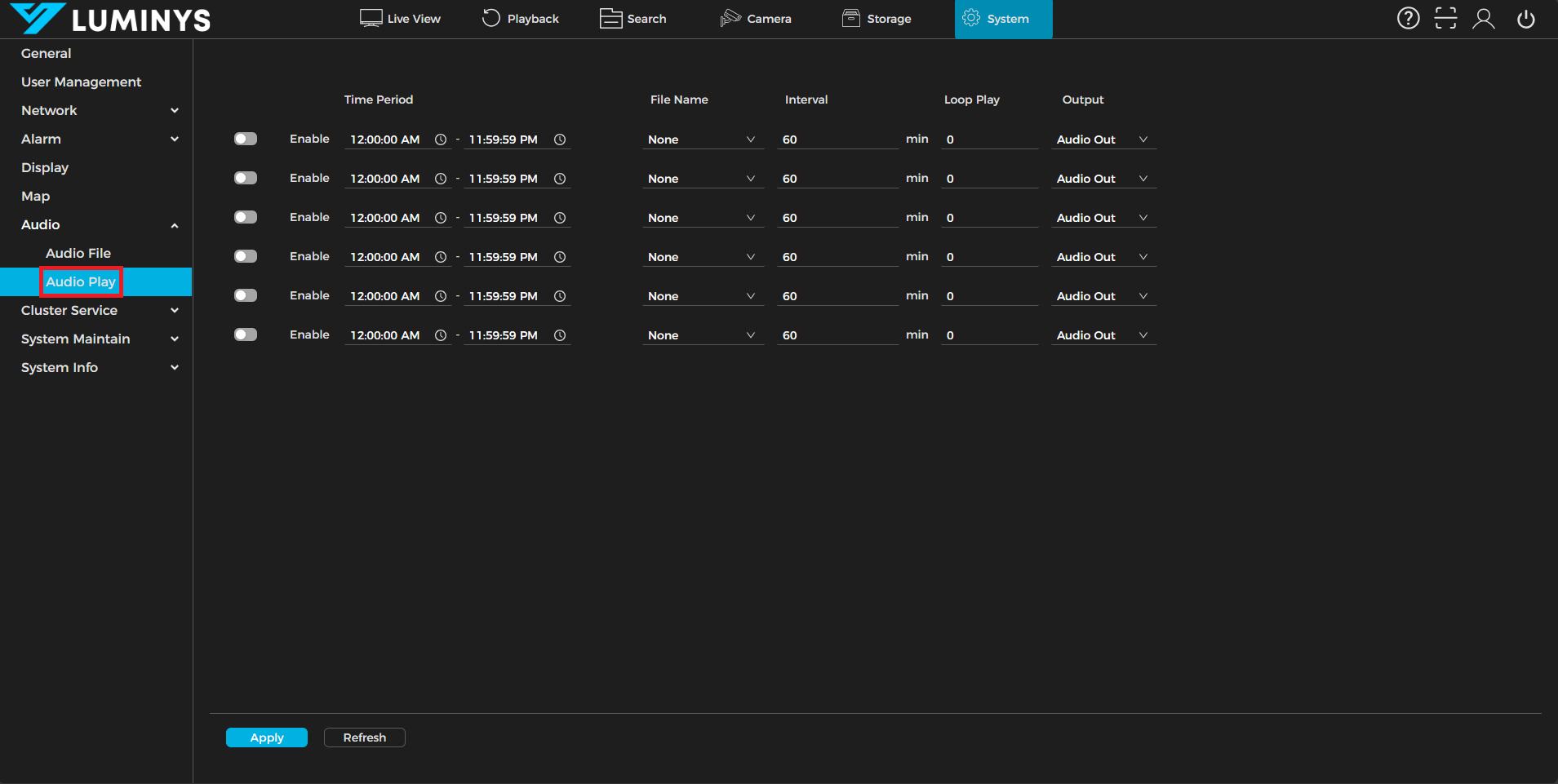
Task: Select Audio File in the sidebar
Action: [78, 253]
